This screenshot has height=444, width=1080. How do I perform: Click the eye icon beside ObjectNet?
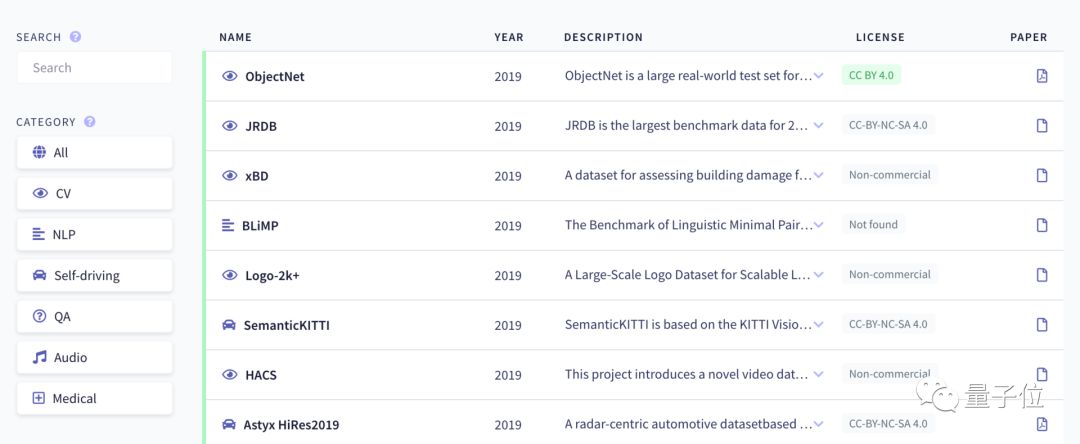pyautogui.click(x=229, y=76)
